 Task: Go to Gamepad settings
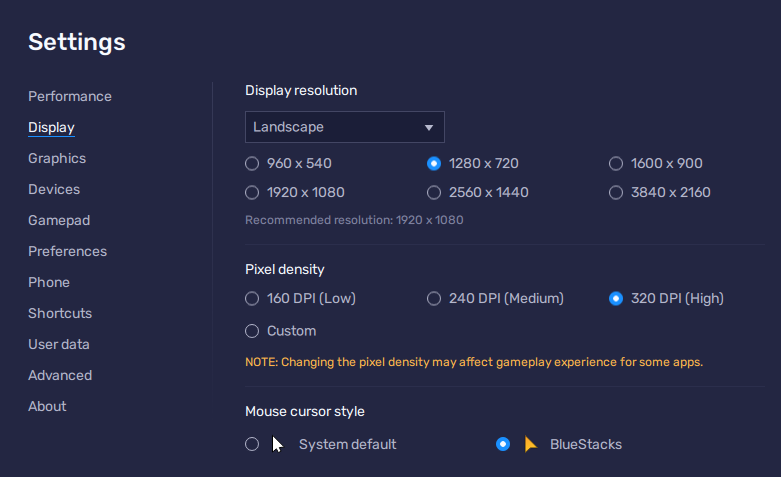point(59,220)
